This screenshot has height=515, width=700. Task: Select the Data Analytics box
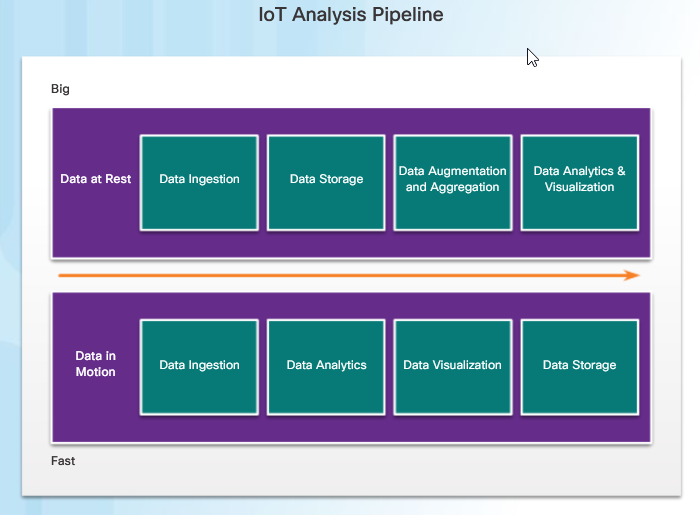tap(326, 367)
